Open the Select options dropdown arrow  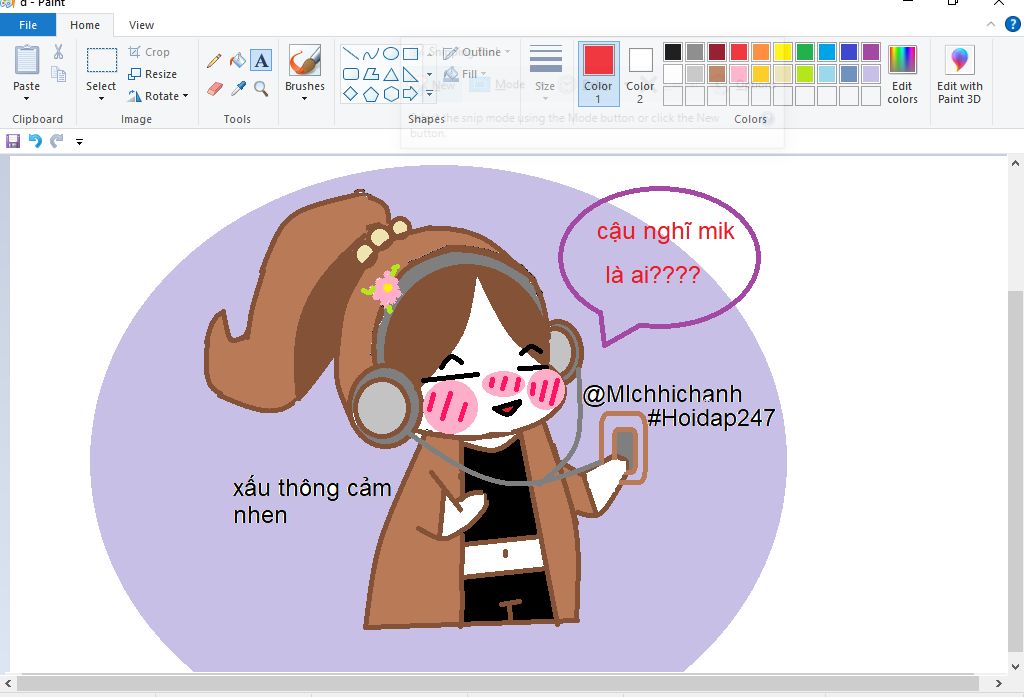101,99
